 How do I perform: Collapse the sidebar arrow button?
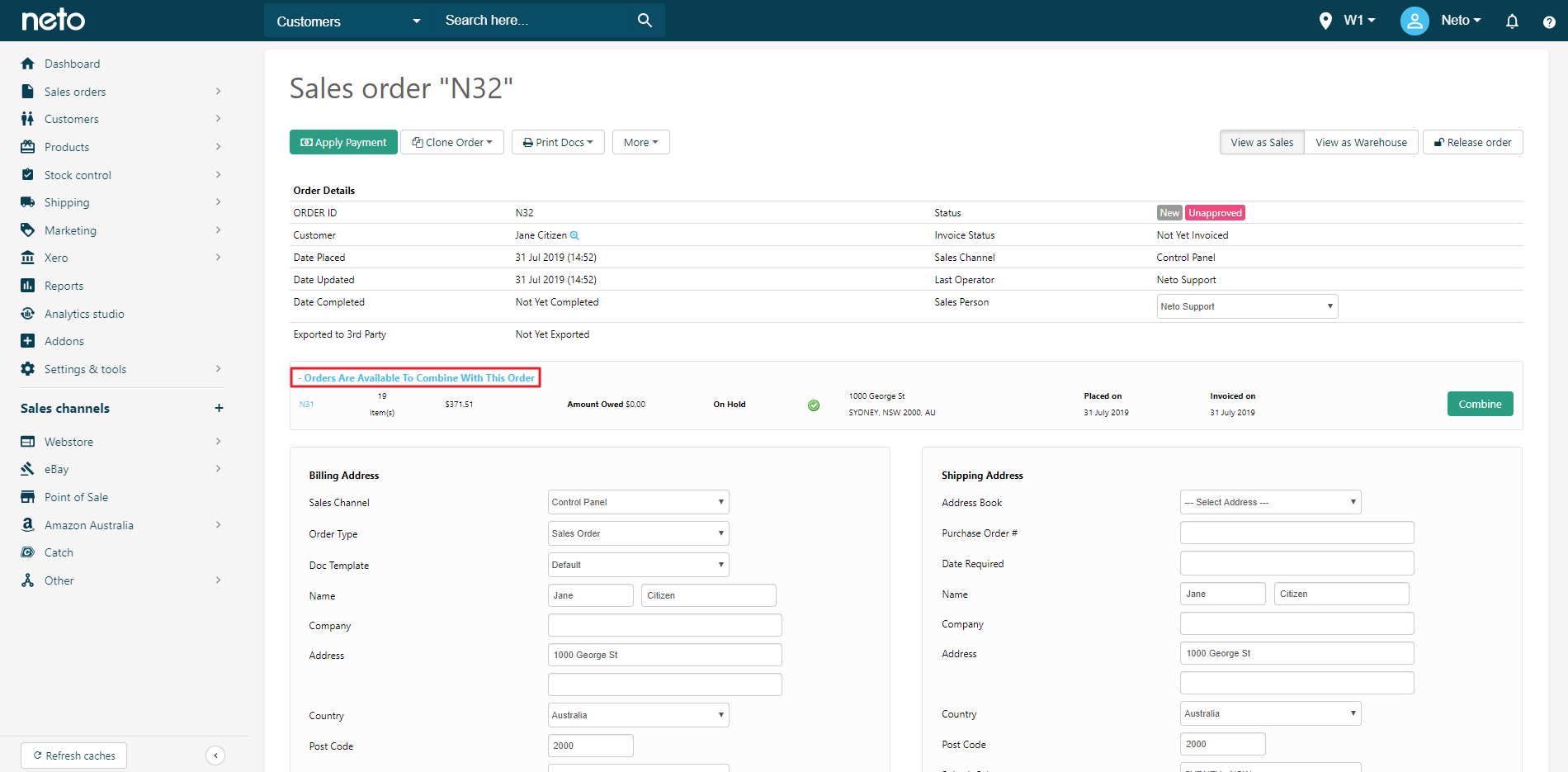coord(215,755)
